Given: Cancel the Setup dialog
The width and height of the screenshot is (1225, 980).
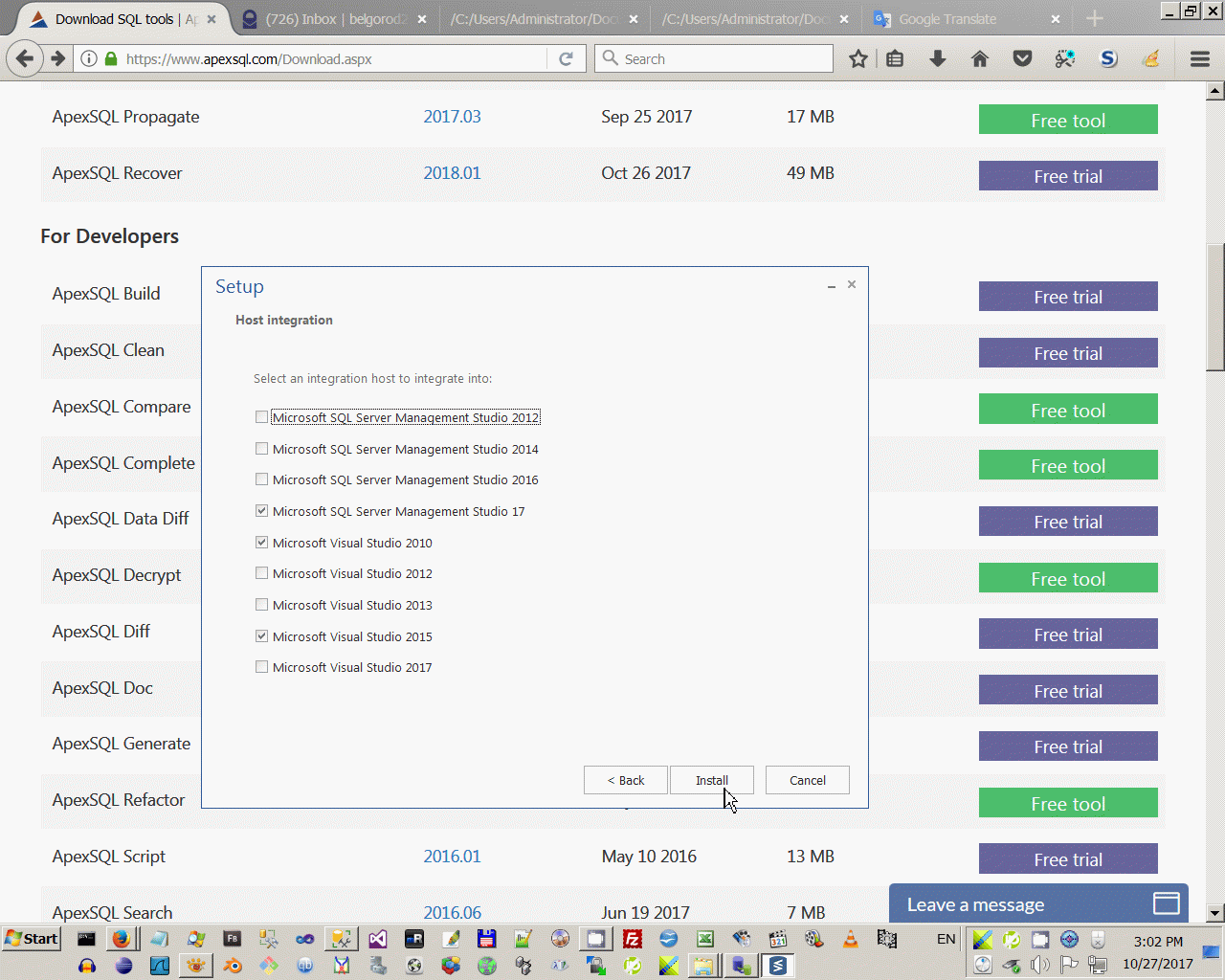Looking at the screenshot, I should [x=808, y=780].
